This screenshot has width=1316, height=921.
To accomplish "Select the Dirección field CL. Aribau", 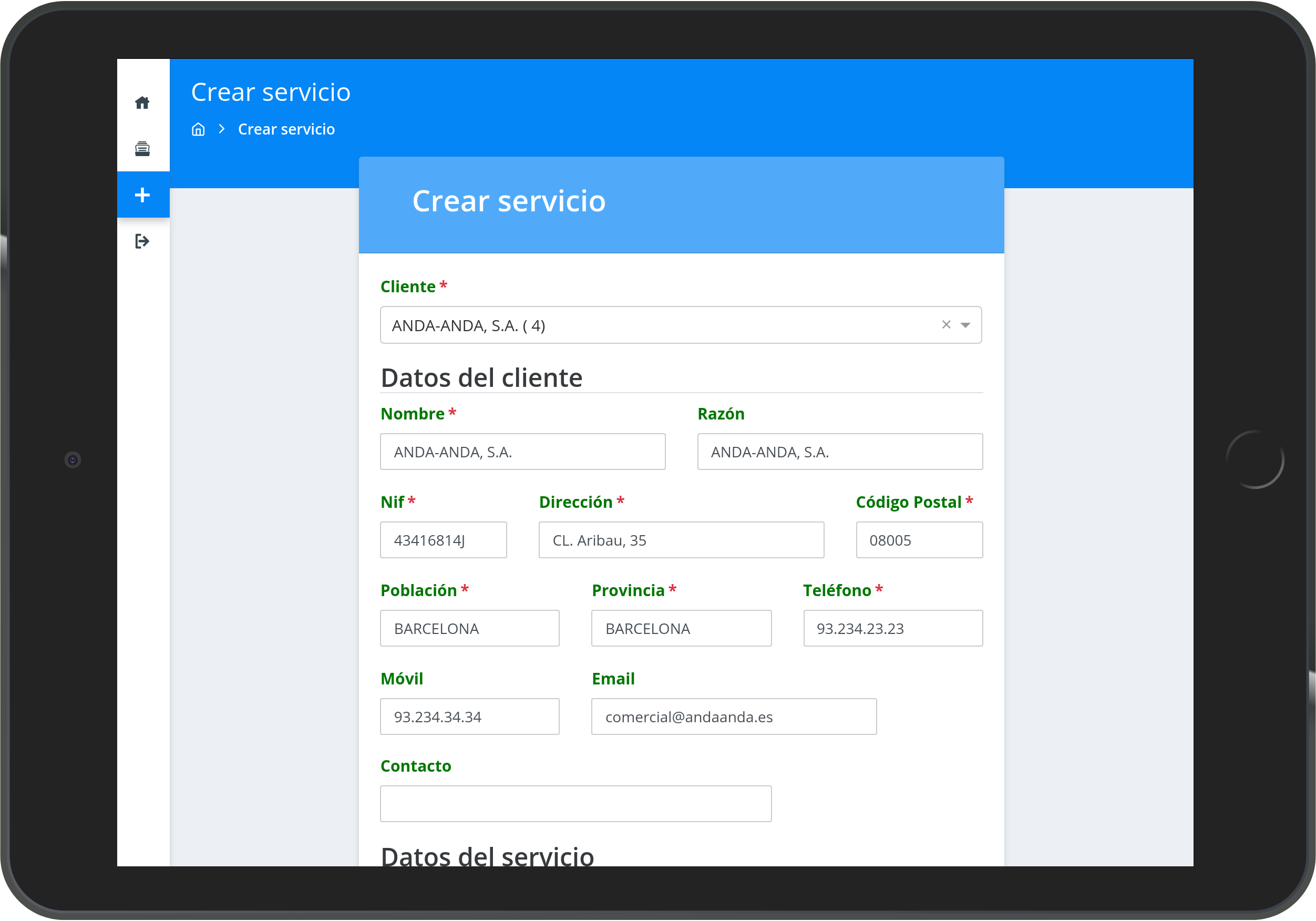I will pyautogui.click(x=681, y=540).
